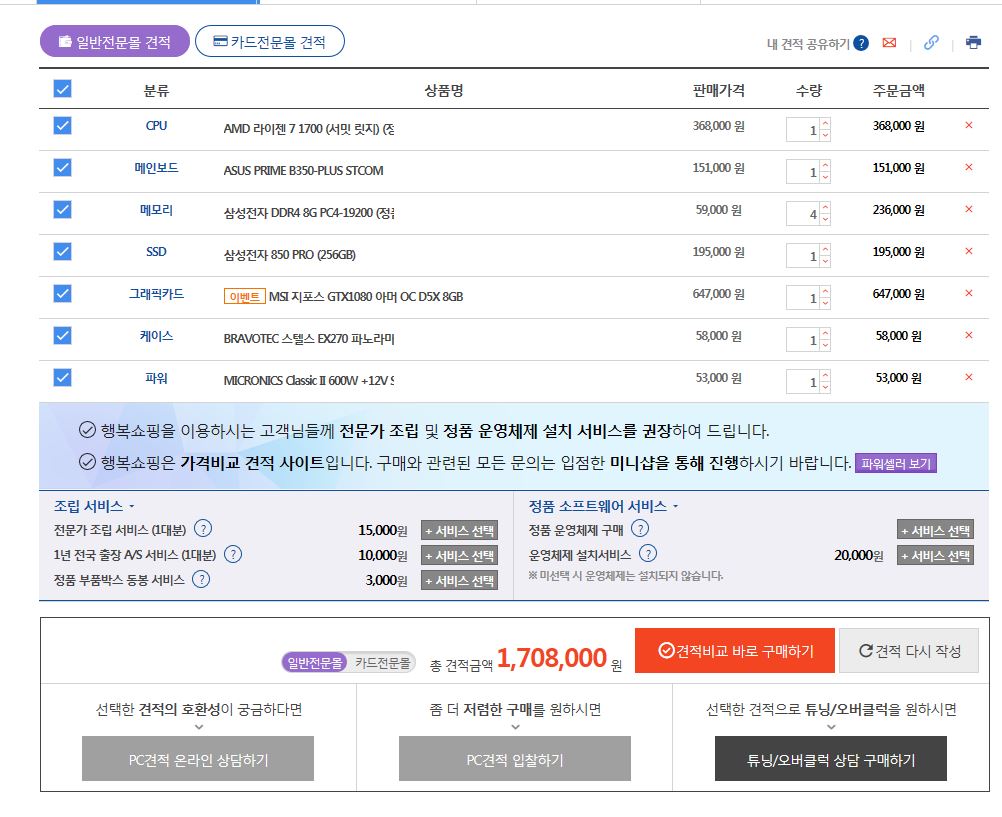Expand chevron under 좀 더 저렴한 구매를 원하시면
This screenshot has width=1002, height=817.
coord(515,727)
